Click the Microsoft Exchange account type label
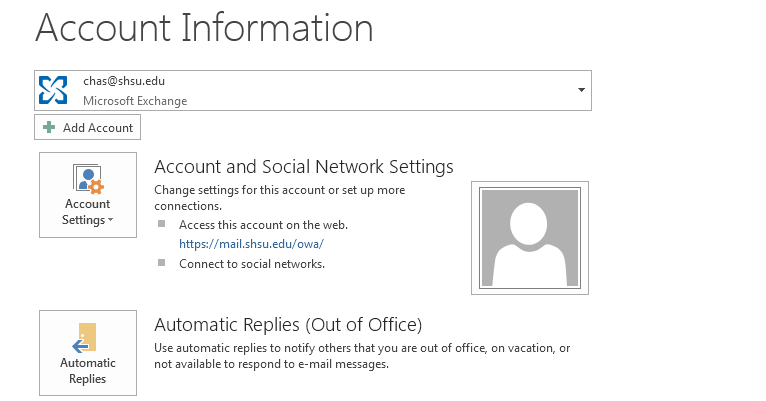The height and width of the screenshot is (401, 766). pyautogui.click(x=135, y=101)
